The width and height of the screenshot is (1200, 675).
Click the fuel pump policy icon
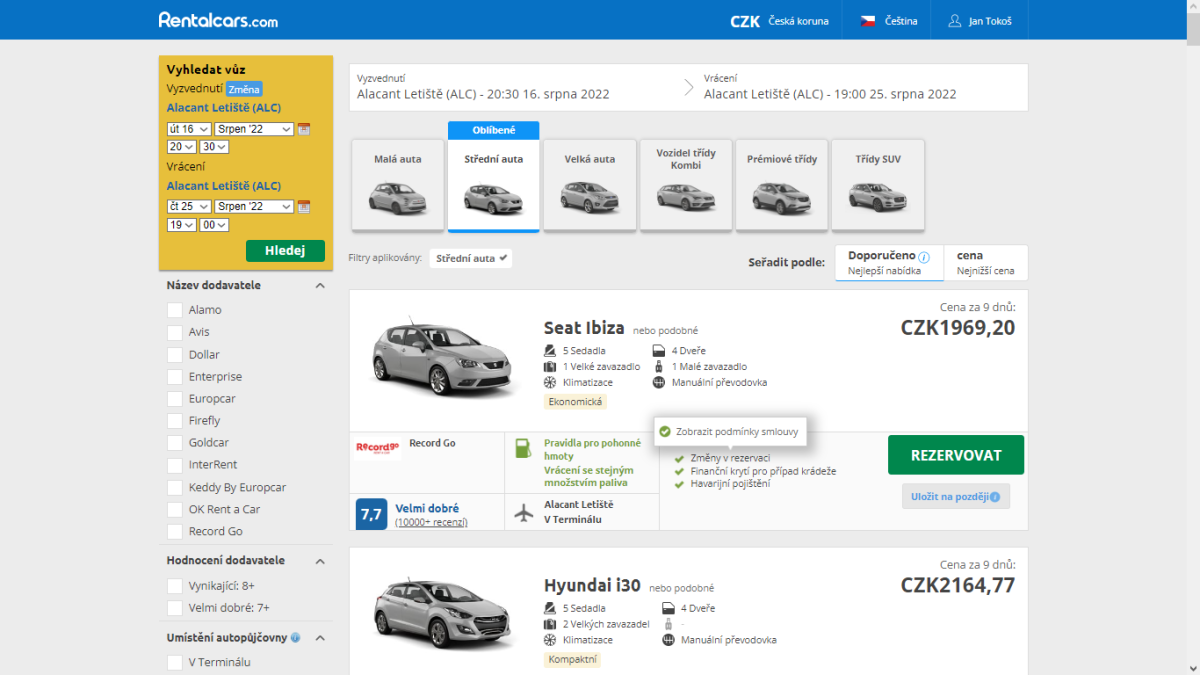[522, 449]
